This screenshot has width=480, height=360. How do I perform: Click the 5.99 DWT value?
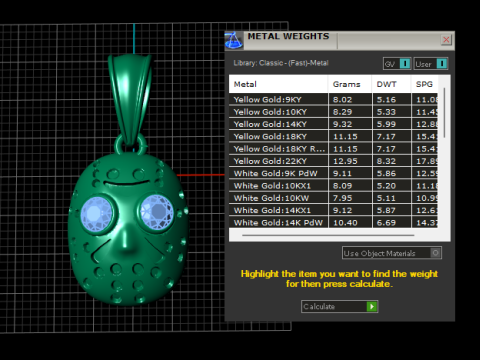(x=386, y=124)
